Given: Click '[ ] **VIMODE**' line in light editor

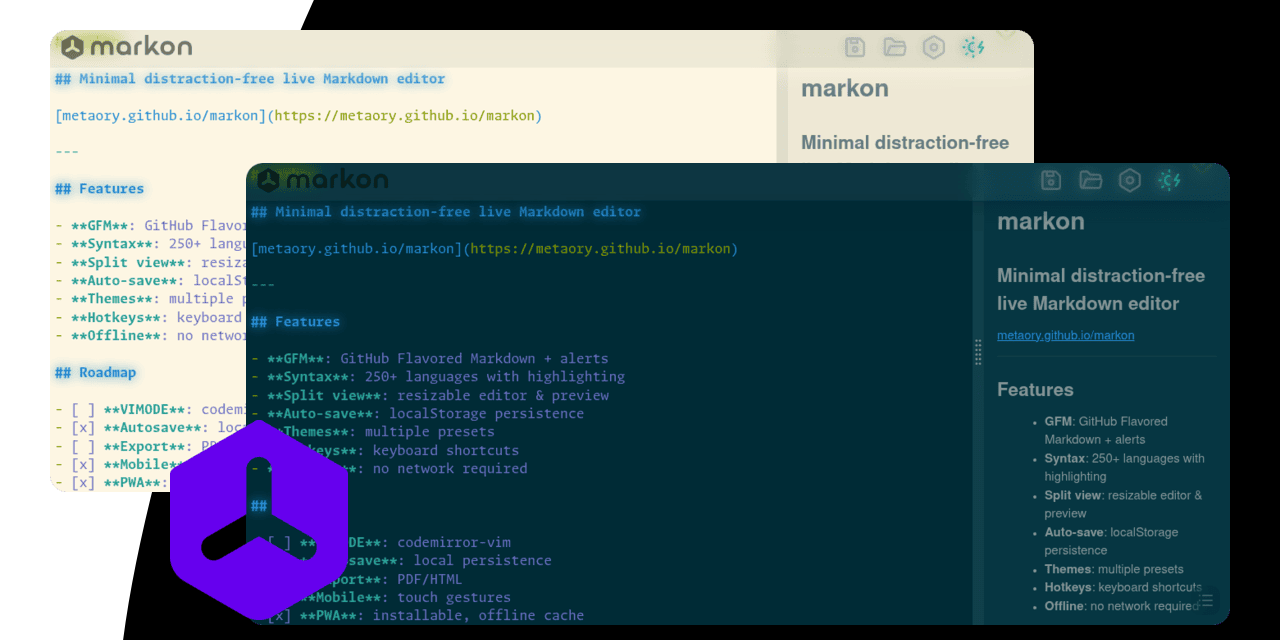Looking at the screenshot, I should pos(150,409).
